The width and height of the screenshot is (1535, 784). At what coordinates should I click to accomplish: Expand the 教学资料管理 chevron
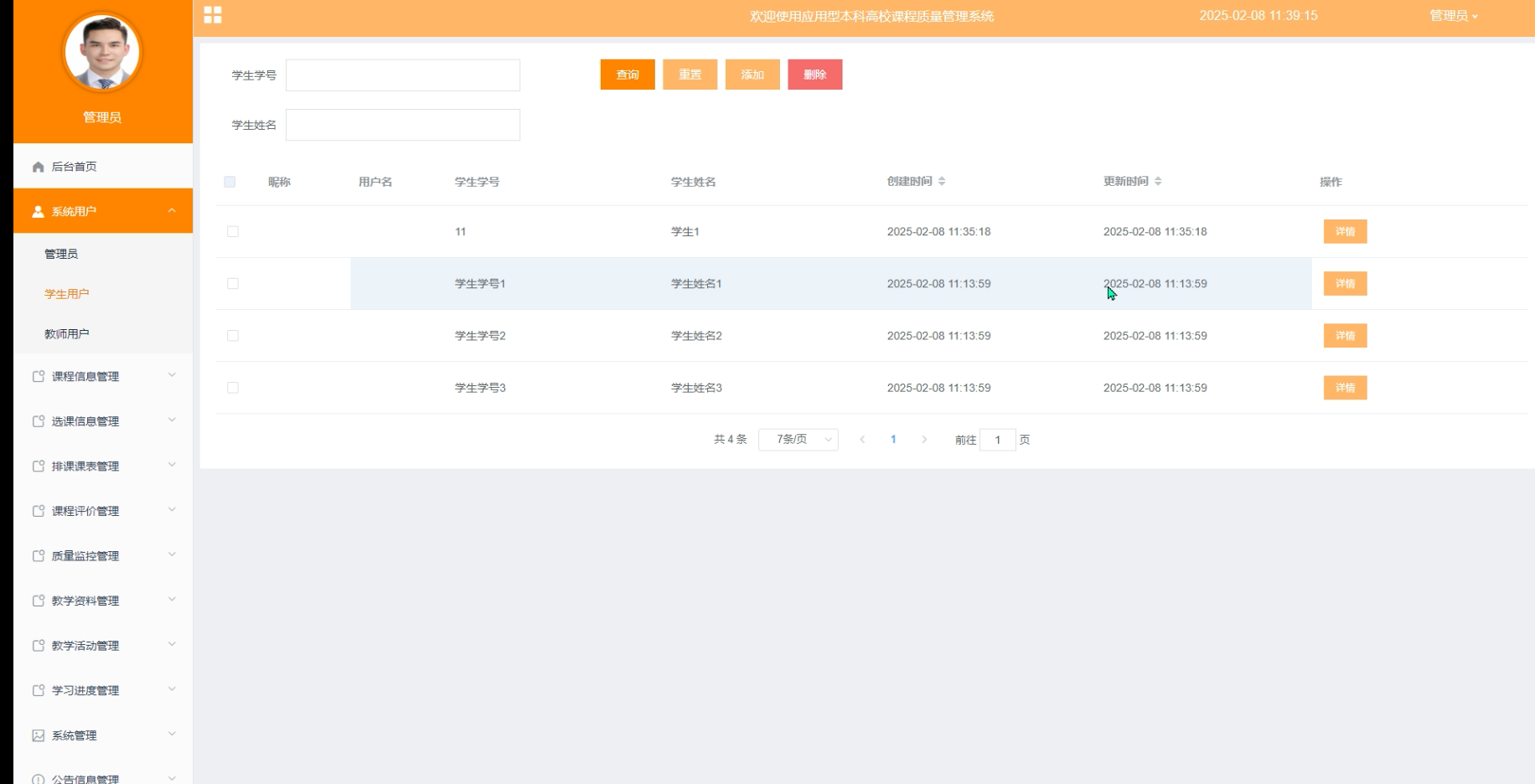click(x=172, y=600)
